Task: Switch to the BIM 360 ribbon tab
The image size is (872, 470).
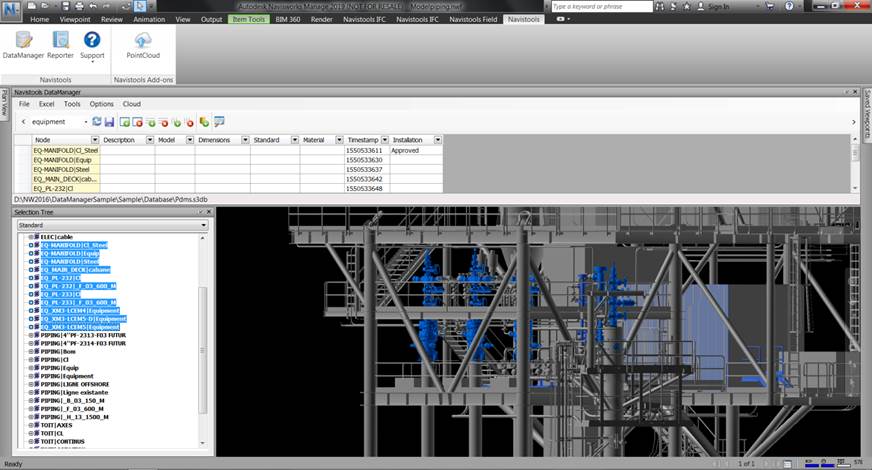Action: pyautogui.click(x=288, y=19)
